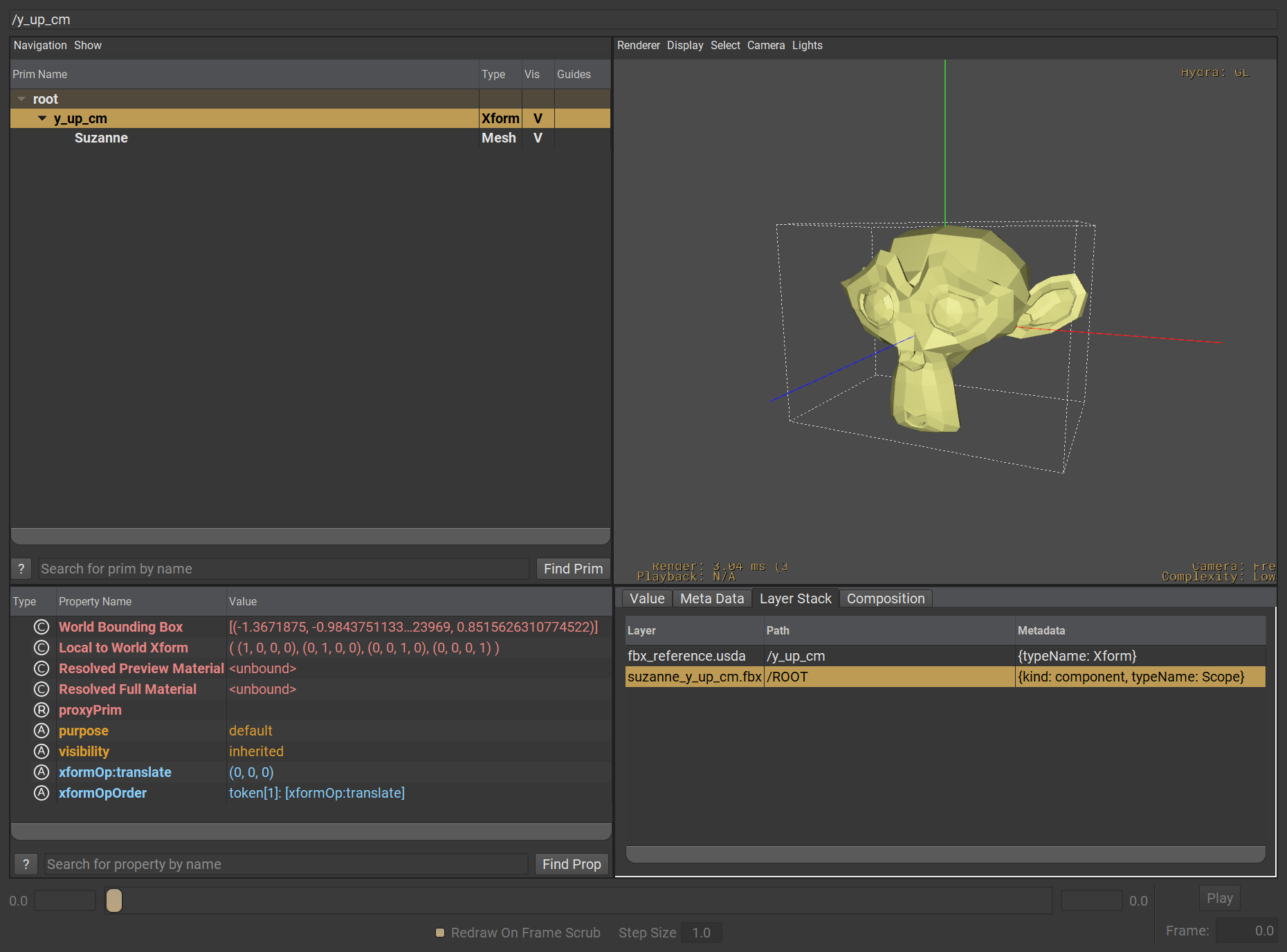Collapse the y_up_cm prim tree node

tap(42, 118)
